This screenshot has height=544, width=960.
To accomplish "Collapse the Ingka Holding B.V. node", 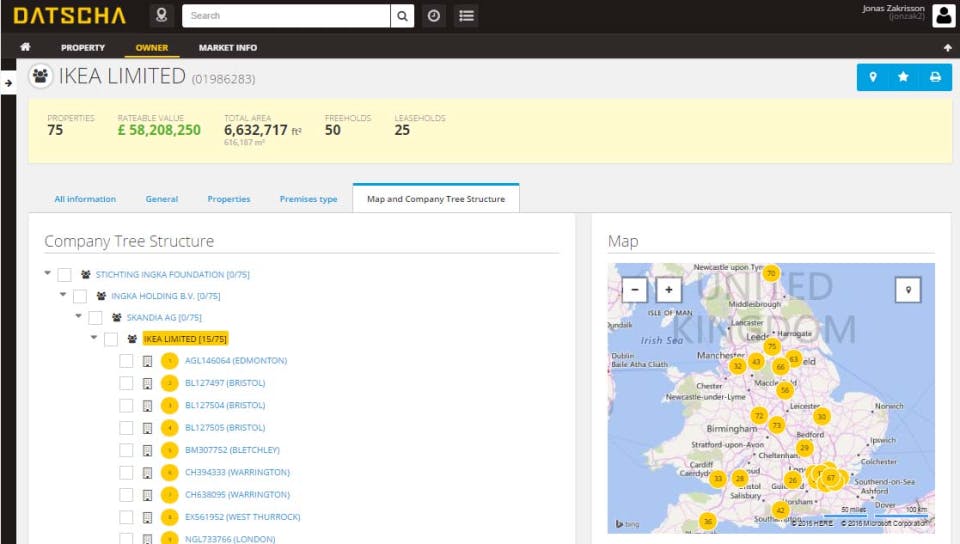I will point(63,295).
